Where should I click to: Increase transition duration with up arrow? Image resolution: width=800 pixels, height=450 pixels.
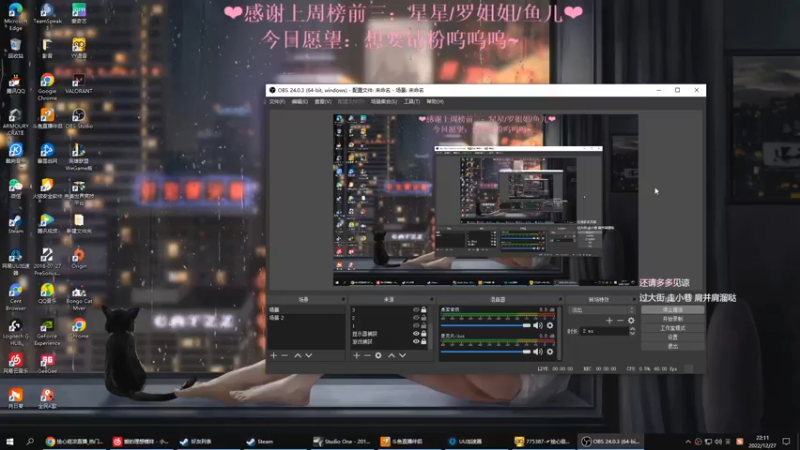632,329
